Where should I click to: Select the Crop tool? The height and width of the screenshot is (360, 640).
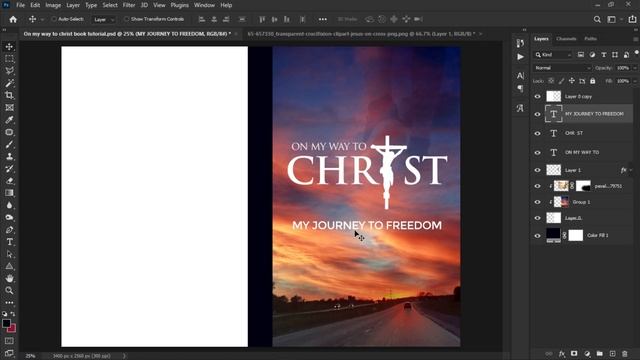pos(9,96)
